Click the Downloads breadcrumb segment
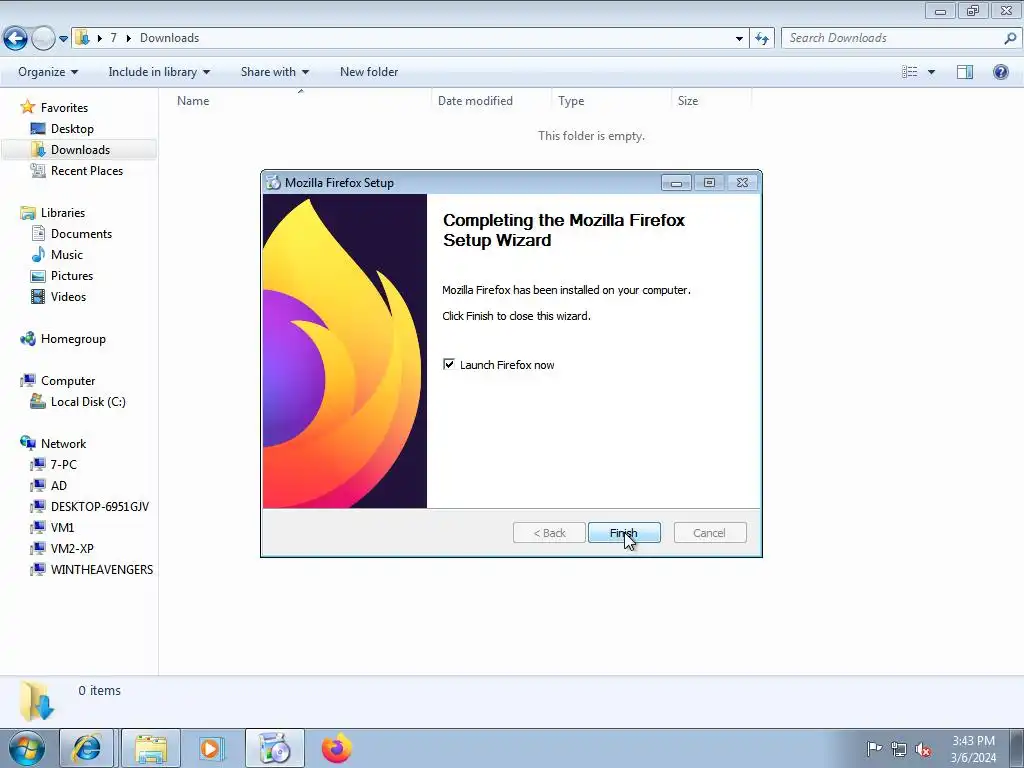 (169, 38)
